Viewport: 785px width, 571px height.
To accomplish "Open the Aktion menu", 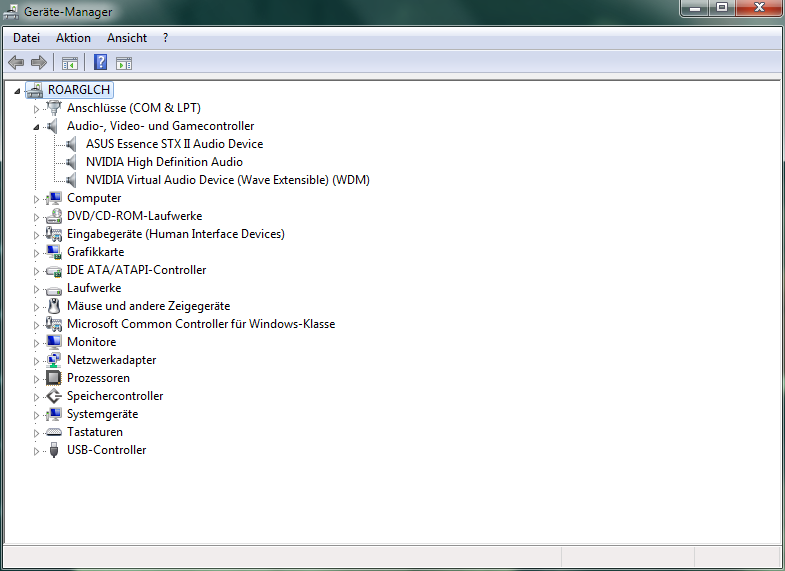I will coord(74,38).
